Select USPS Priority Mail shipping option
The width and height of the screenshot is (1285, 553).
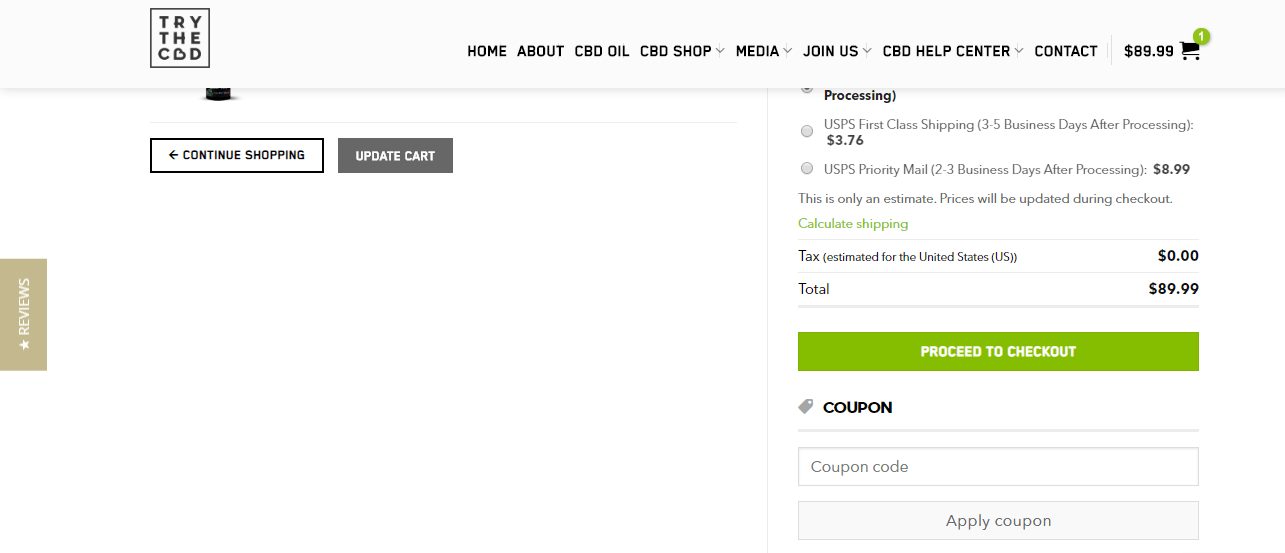pyautogui.click(x=807, y=168)
